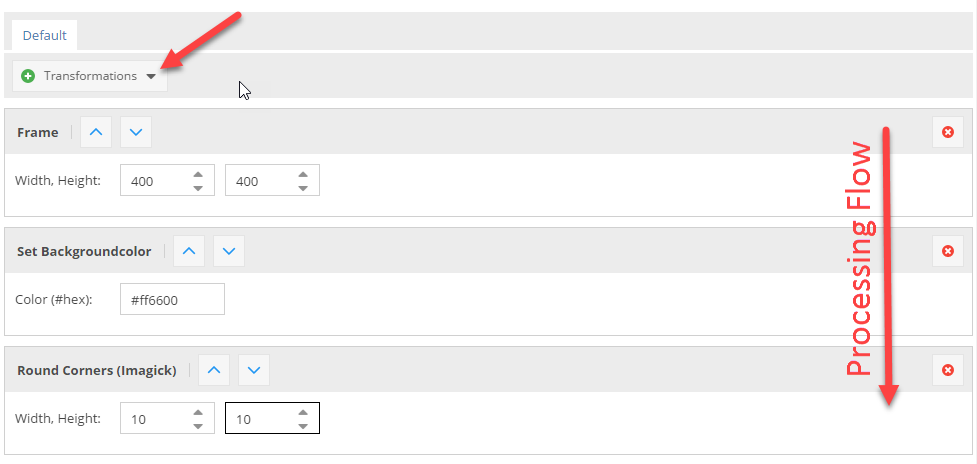The height and width of the screenshot is (464, 977).
Task: Move Round Corners transformation up
Action: tap(215, 370)
